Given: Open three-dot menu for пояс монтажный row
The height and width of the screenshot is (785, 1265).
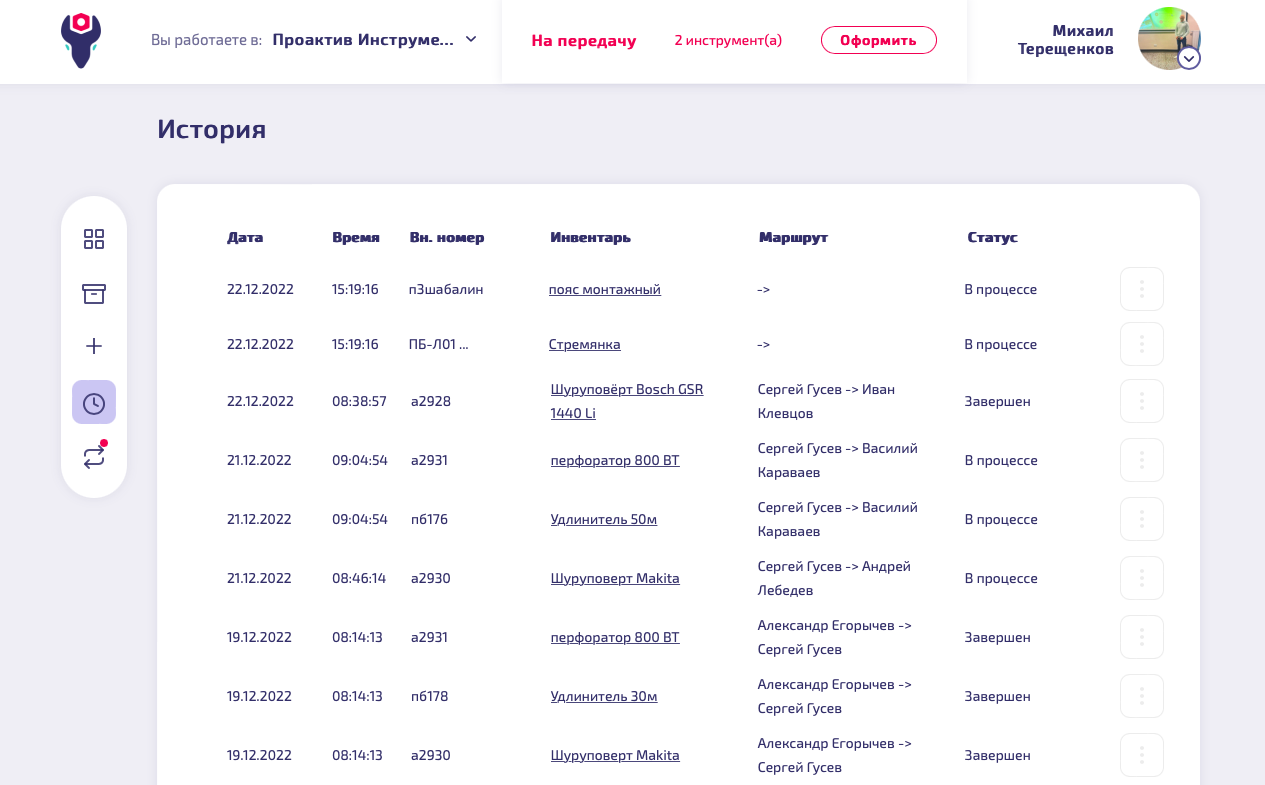Looking at the screenshot, I should [1141, 289].
